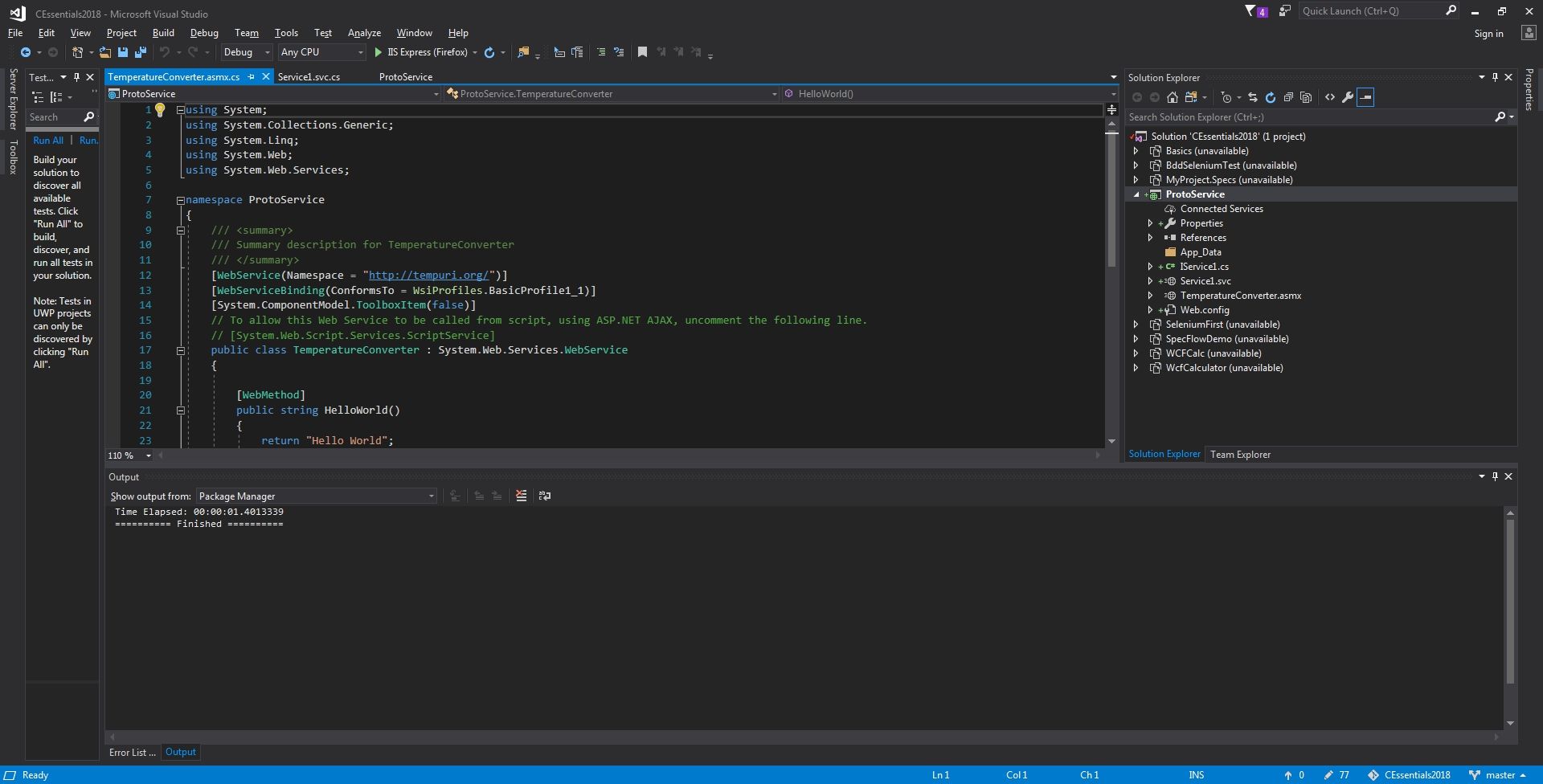This screenshot has height=784, width=1543.
Task: Click the Save icon in toolbar
Action: click(x=123, y=52)
